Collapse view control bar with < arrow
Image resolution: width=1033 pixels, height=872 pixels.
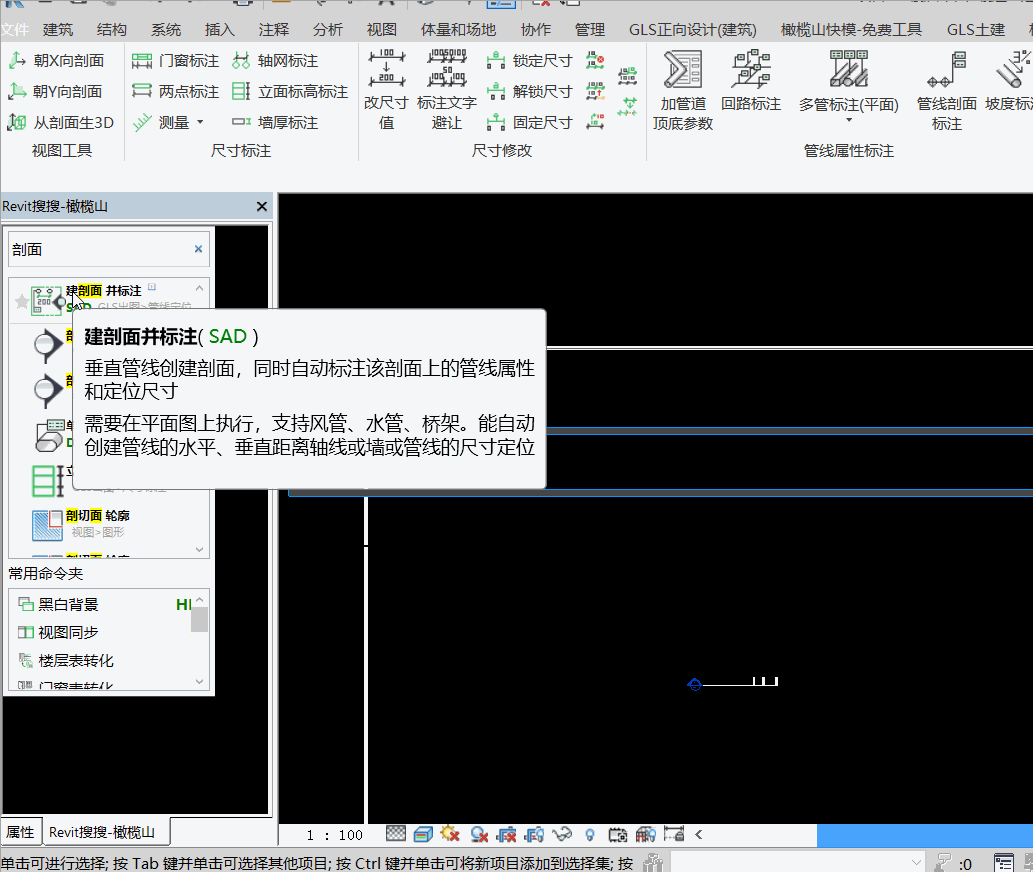(698, 834)
